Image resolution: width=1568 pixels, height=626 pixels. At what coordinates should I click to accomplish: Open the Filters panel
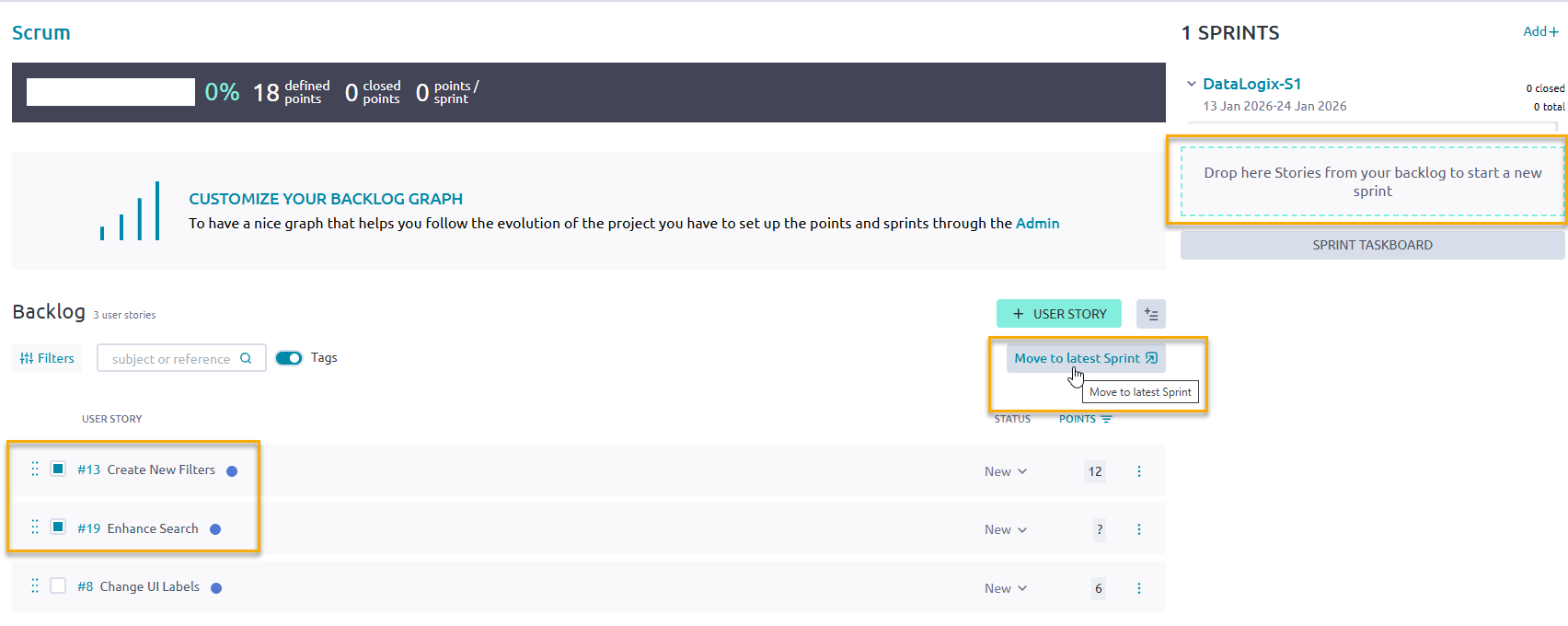coord(47,358)
